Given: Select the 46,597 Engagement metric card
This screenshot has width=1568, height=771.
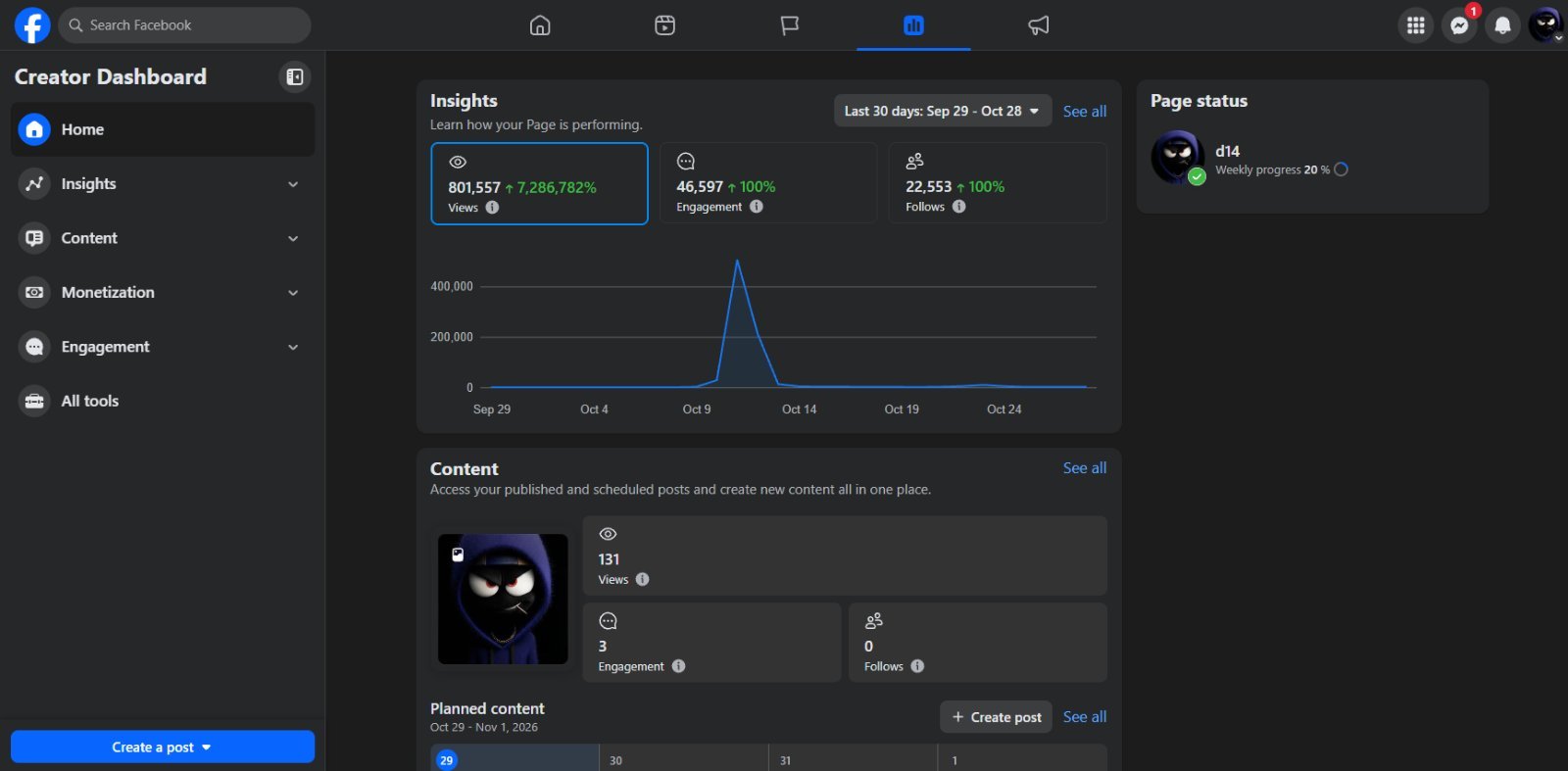Looking at the screenshot, I should point(768,183).
